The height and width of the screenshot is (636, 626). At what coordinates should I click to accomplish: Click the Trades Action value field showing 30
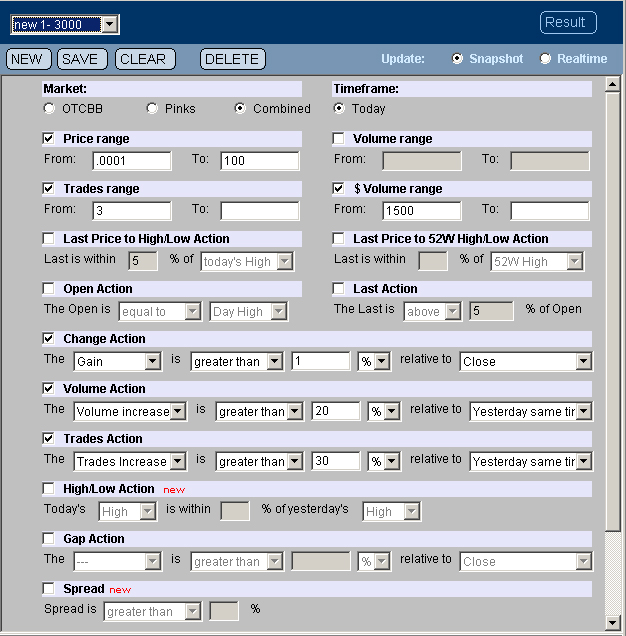tap(336, 461)
